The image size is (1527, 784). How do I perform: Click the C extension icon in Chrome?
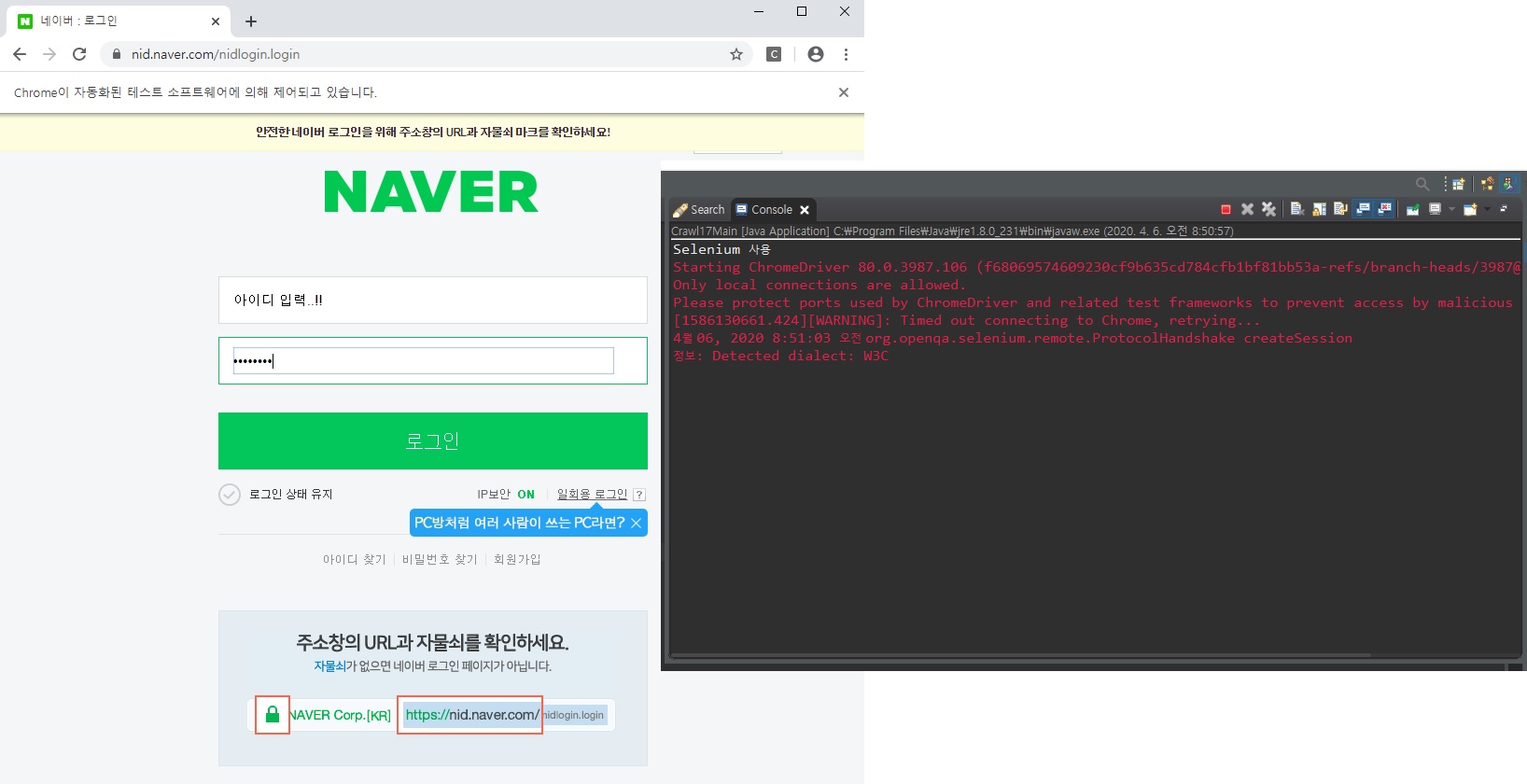[774, 54]
